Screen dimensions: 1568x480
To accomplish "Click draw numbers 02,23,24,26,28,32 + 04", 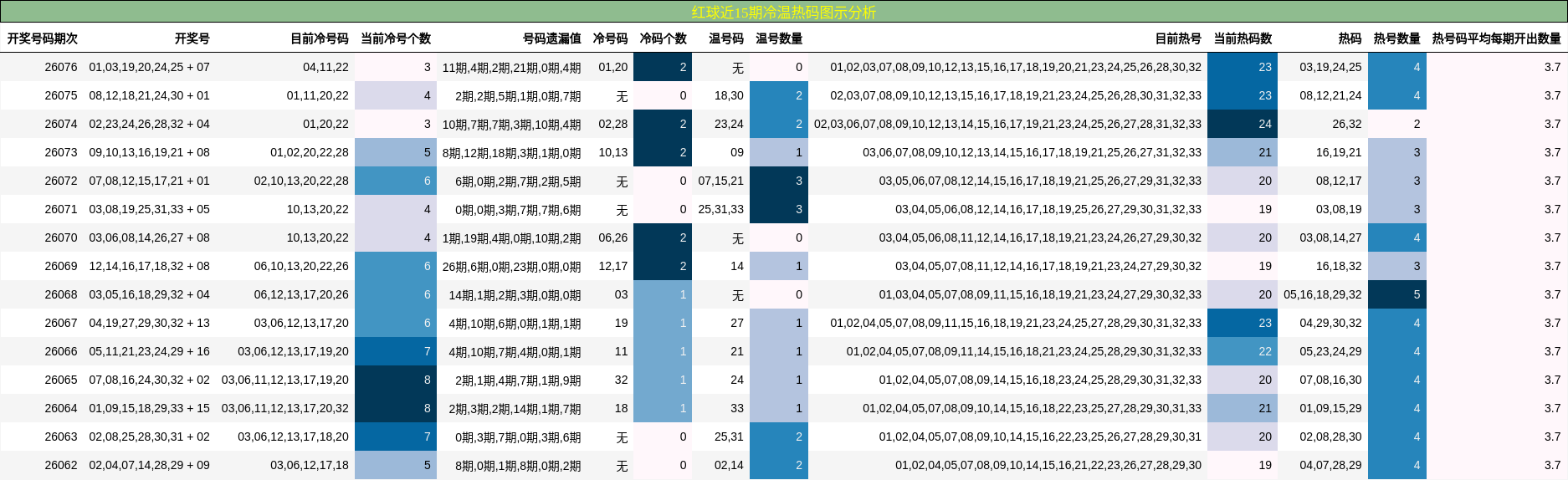I will 150,124.
